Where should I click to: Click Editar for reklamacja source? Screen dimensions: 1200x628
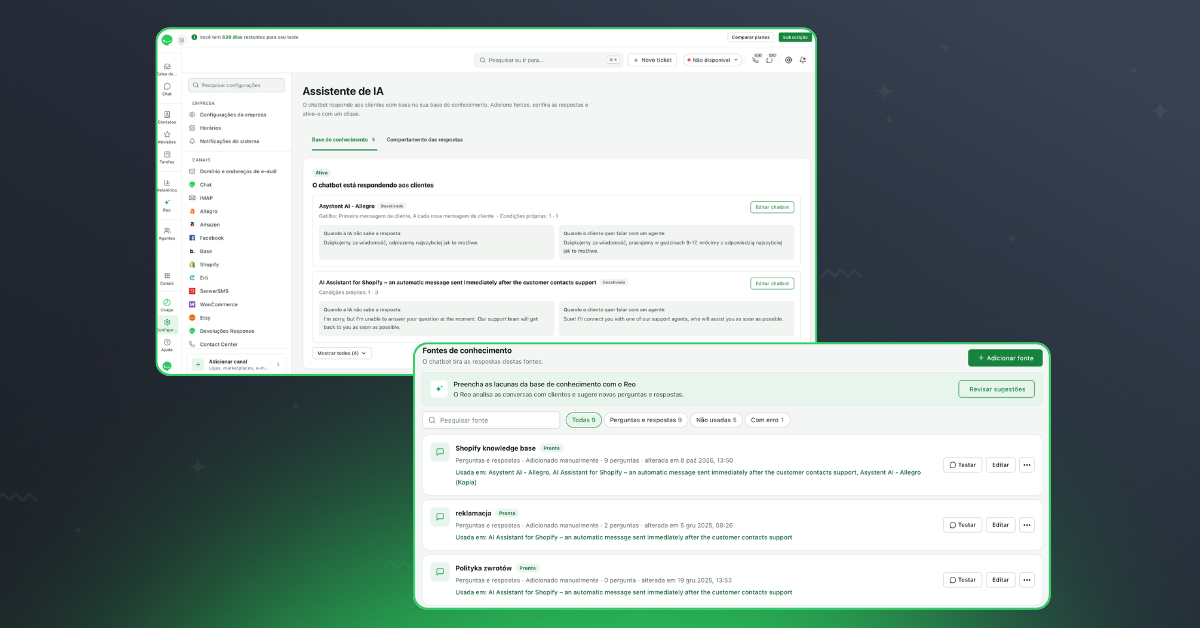pyautogui.click(x=1000, y=525)
